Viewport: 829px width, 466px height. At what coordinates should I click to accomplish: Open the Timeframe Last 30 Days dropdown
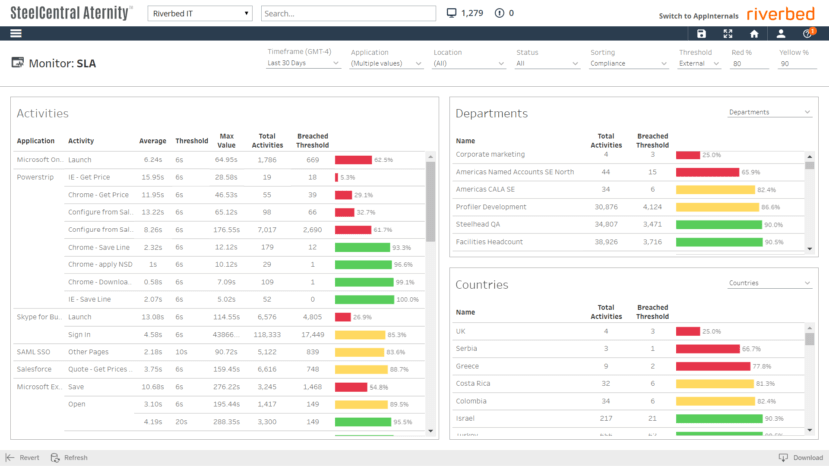(302, 63)
